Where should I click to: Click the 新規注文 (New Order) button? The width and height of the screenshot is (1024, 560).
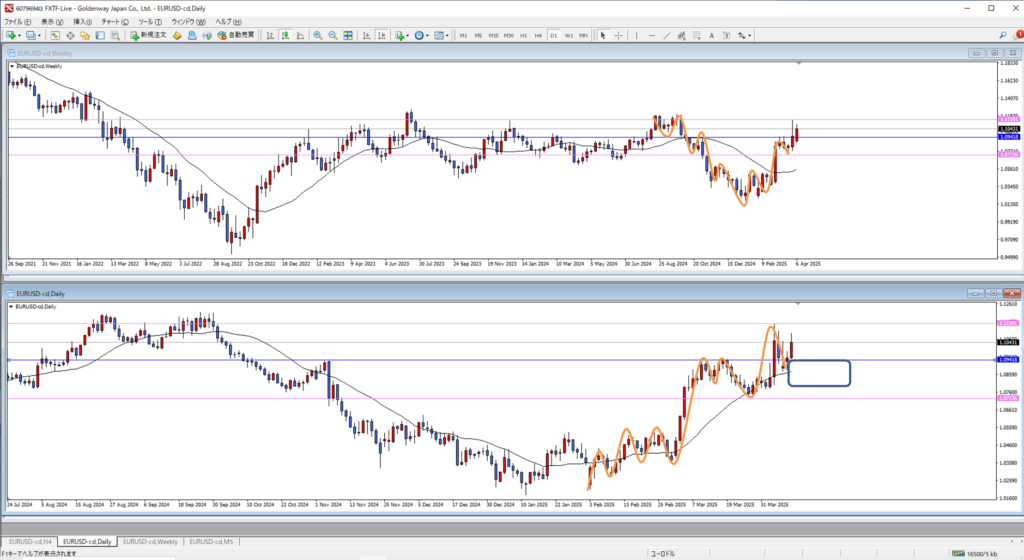point(149,35)
